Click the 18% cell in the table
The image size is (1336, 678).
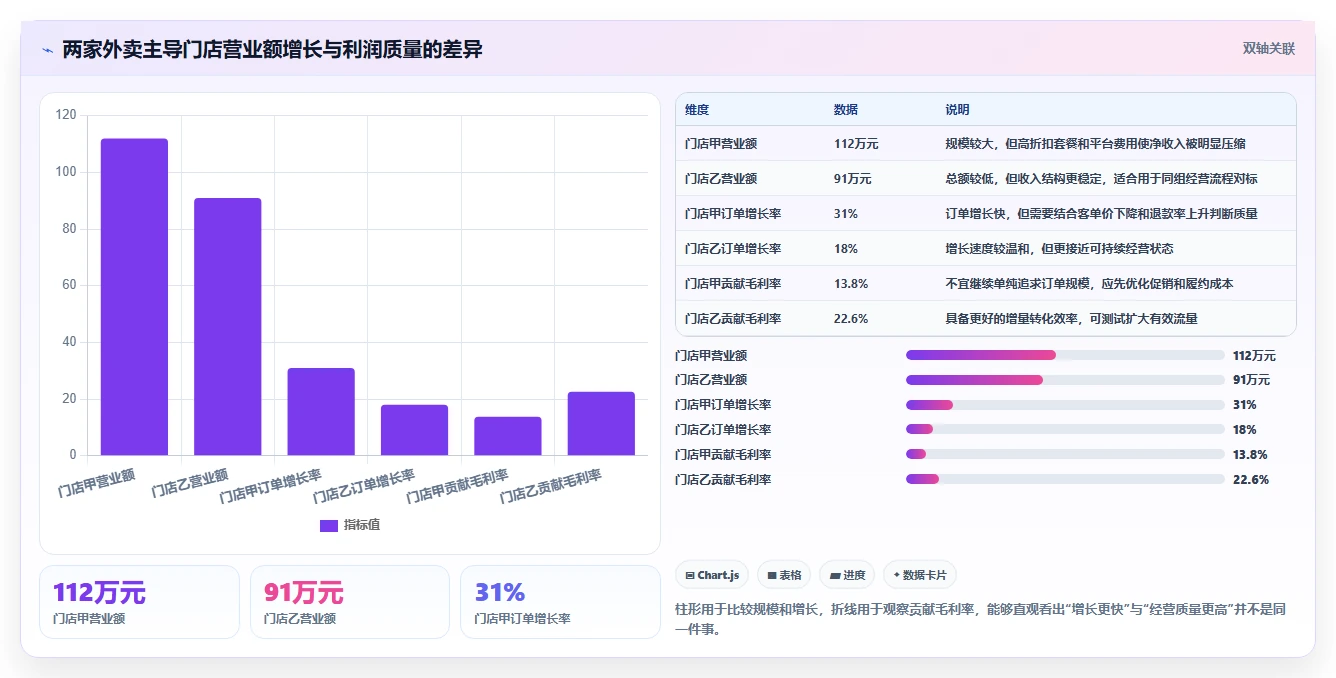[845, 249]
